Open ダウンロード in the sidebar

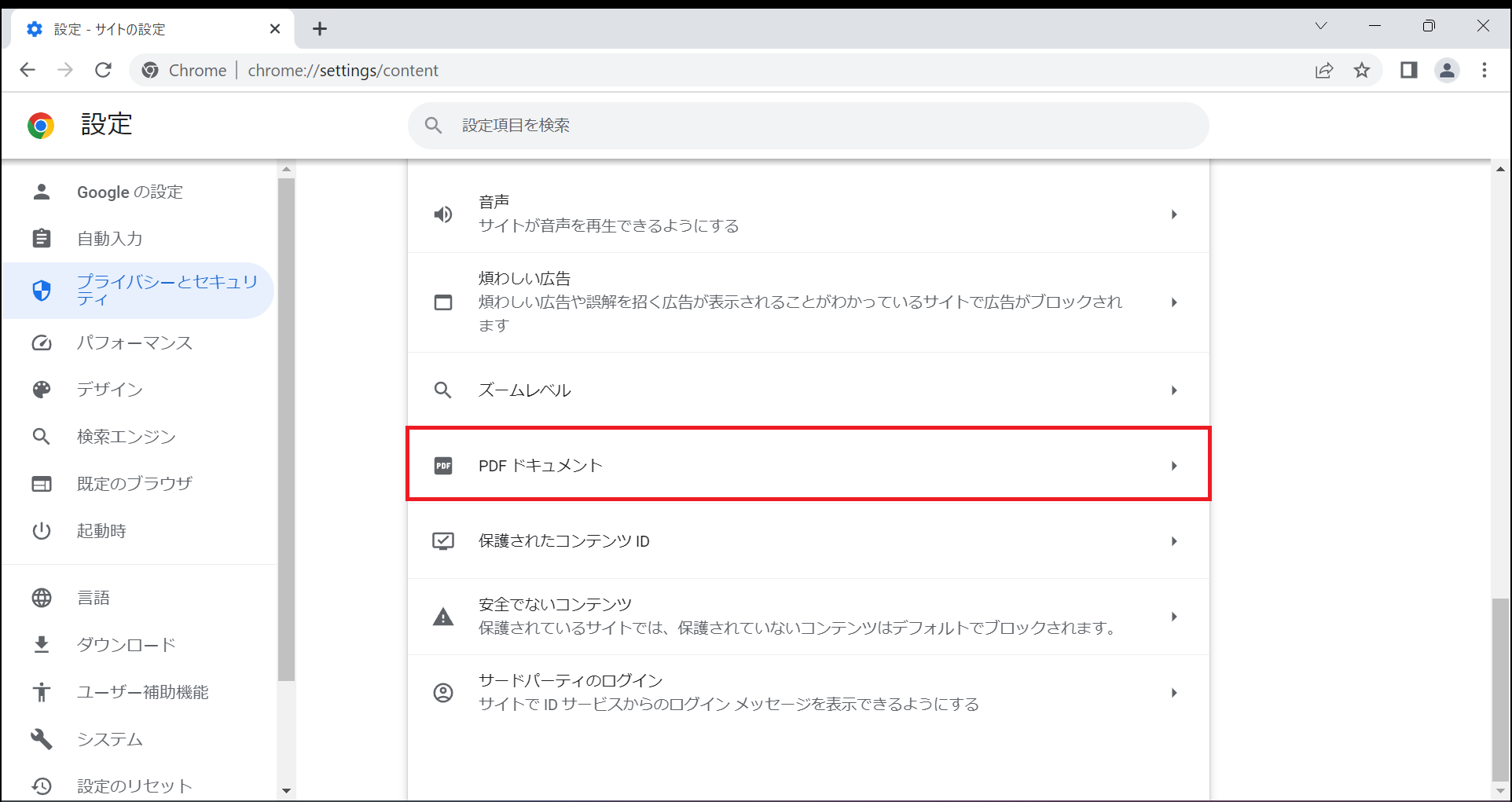[x=126, y=645]
